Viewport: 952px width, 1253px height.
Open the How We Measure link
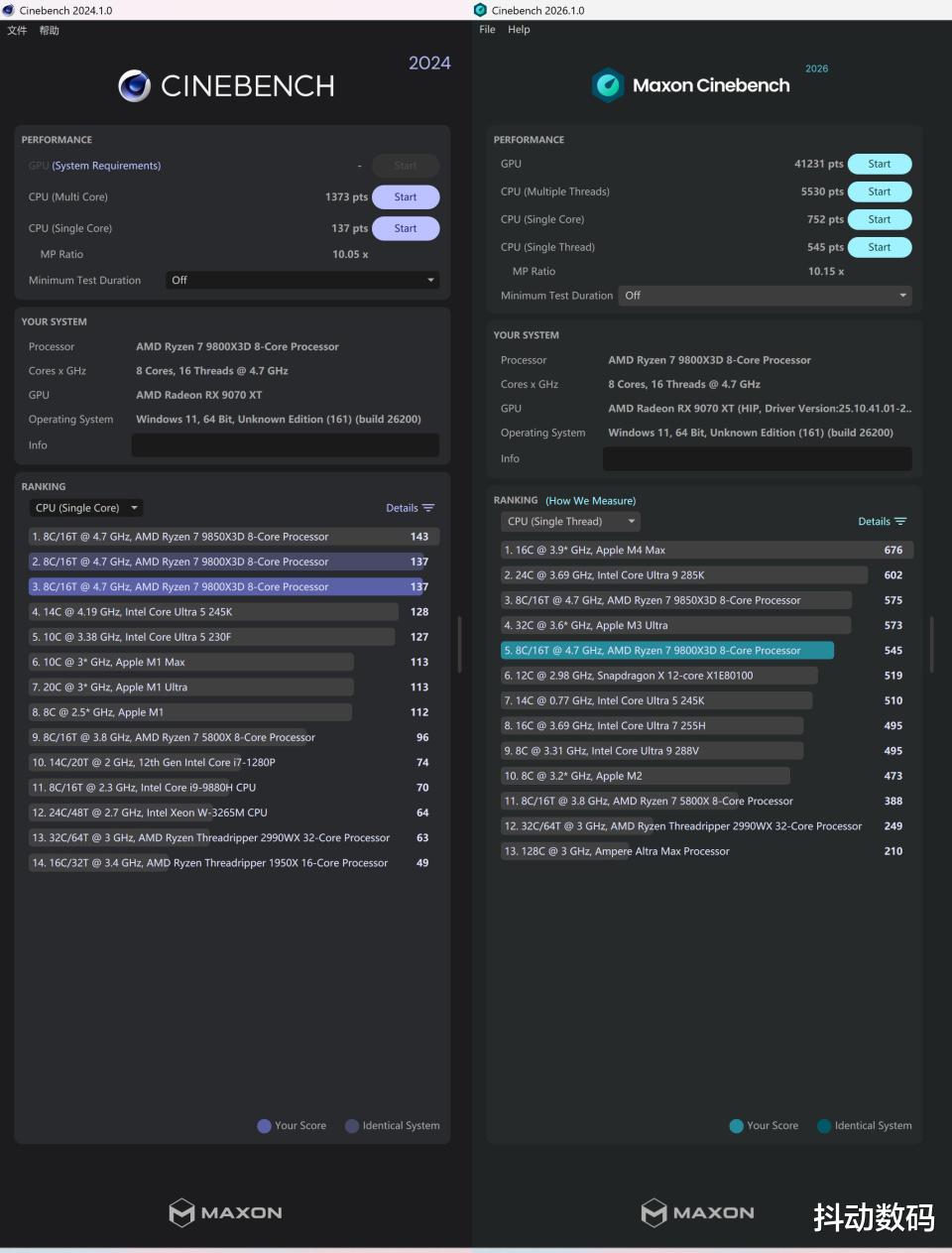590,501
